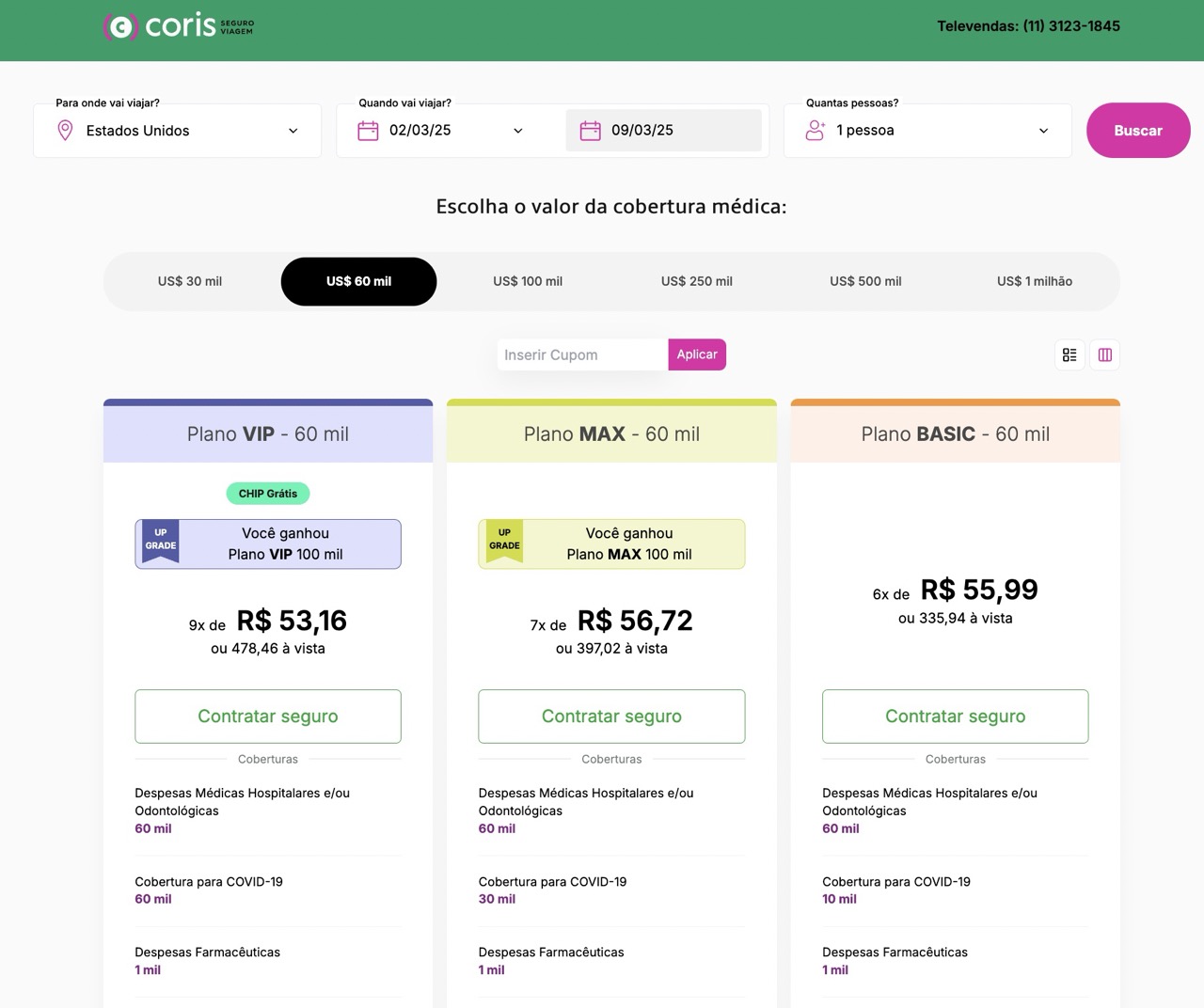Click Despesas Médicas Hospitalares in Plano VIP
This screenshot has height=1008, width=1204.
coord(243,802)
